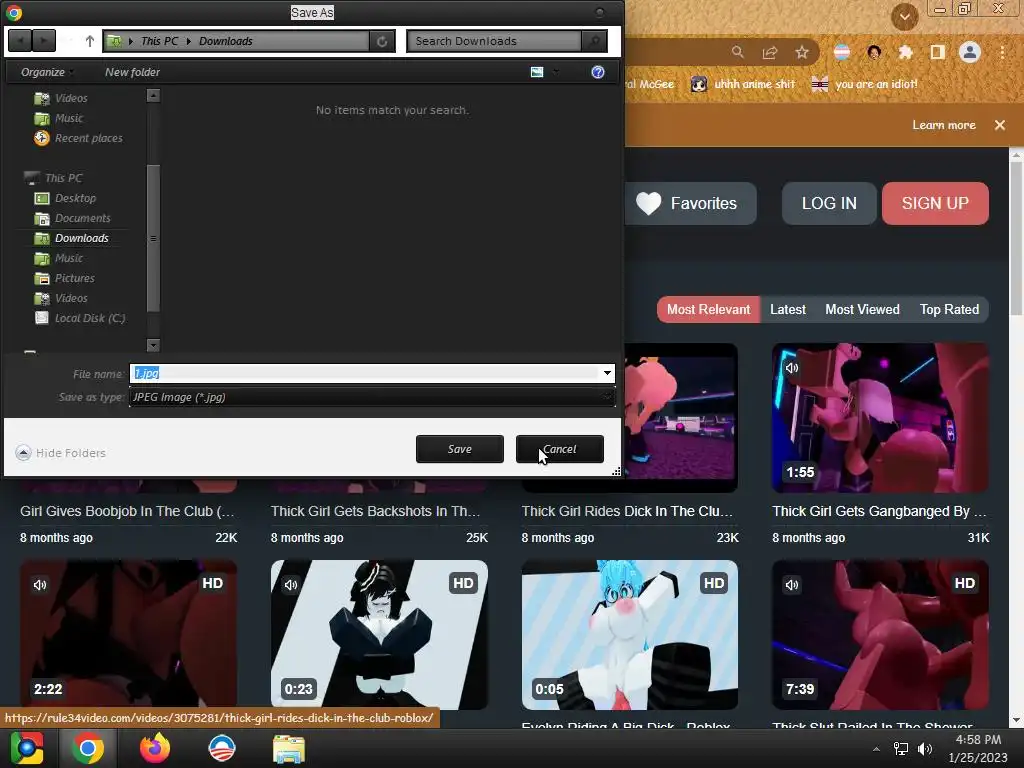This screenshot has width=1024, height=768.
Task: Open the thumbnail with 1:55 duration
Action: click(880, 418)
